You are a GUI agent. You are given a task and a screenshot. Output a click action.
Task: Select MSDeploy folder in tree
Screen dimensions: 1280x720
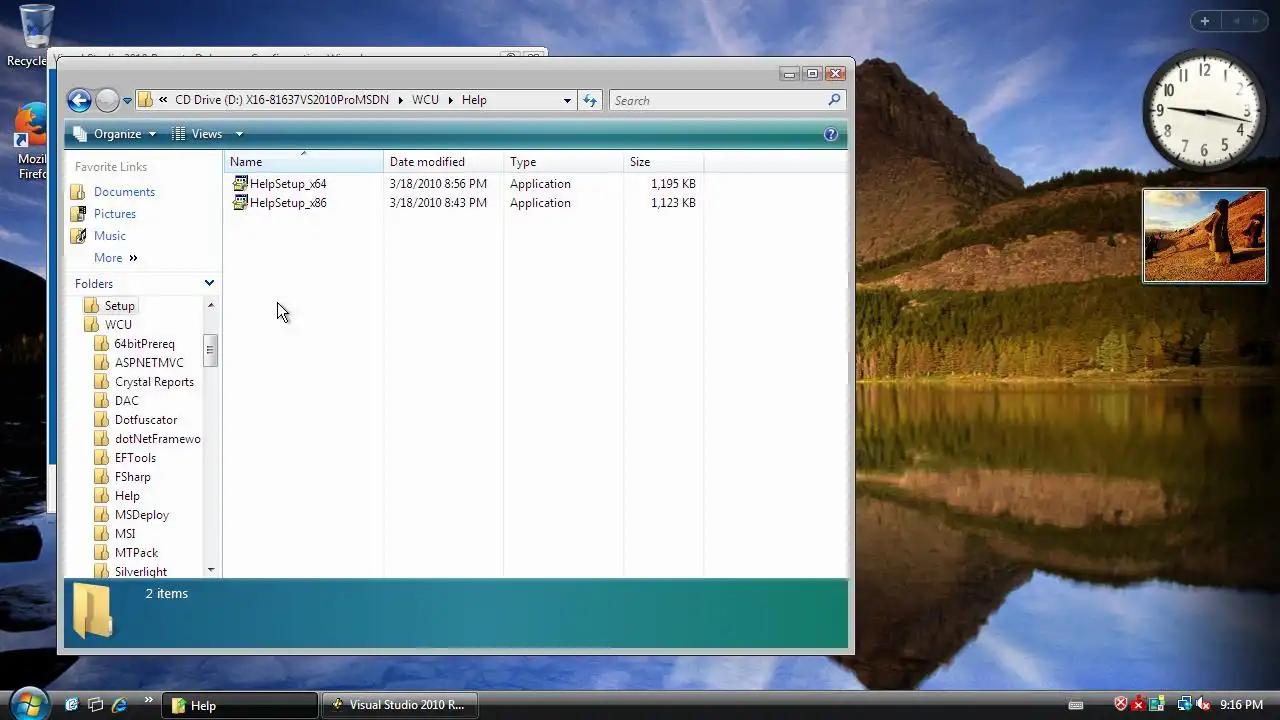(142, 515)
